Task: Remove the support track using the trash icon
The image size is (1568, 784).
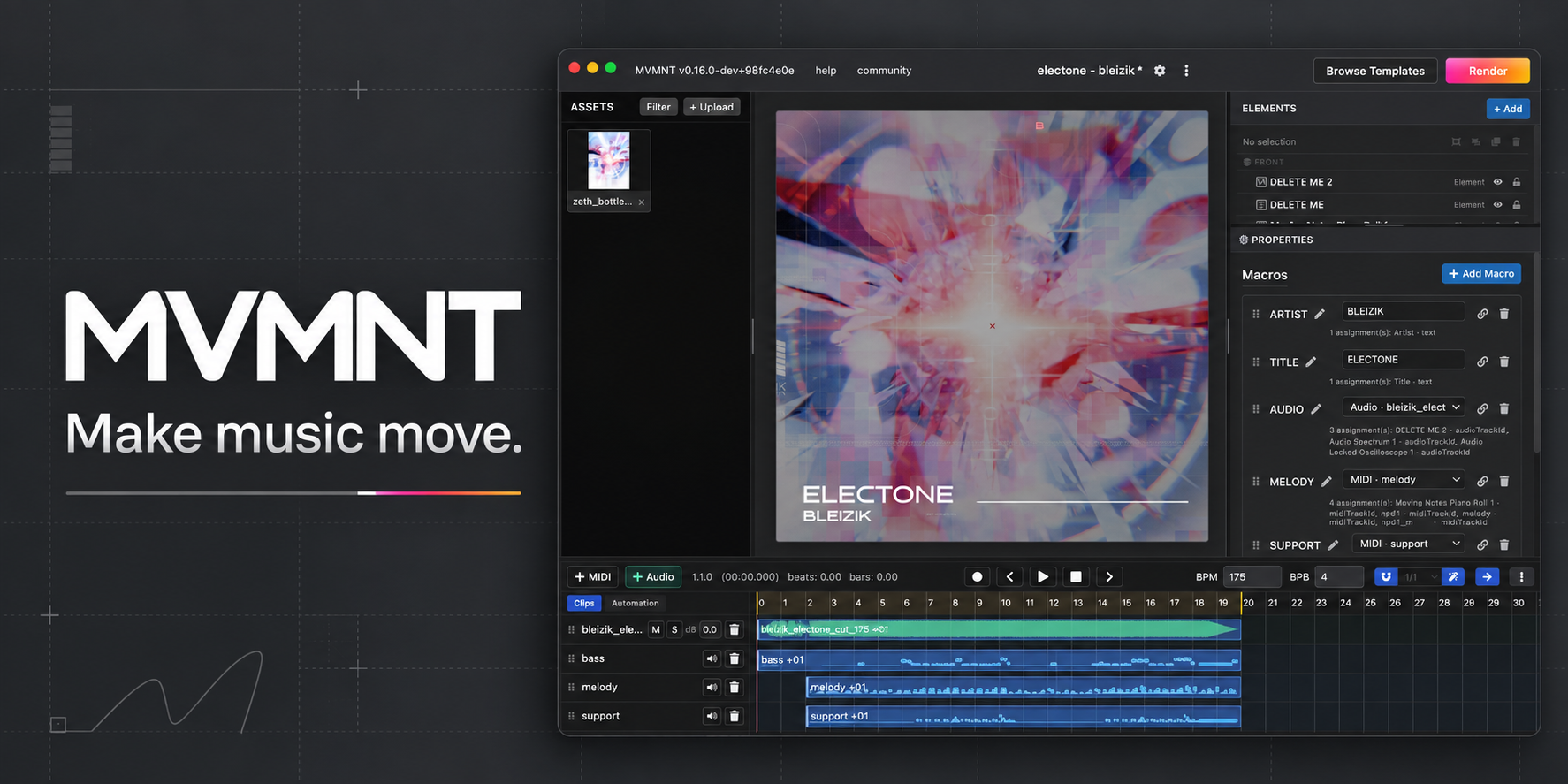Action: point(734,716)
